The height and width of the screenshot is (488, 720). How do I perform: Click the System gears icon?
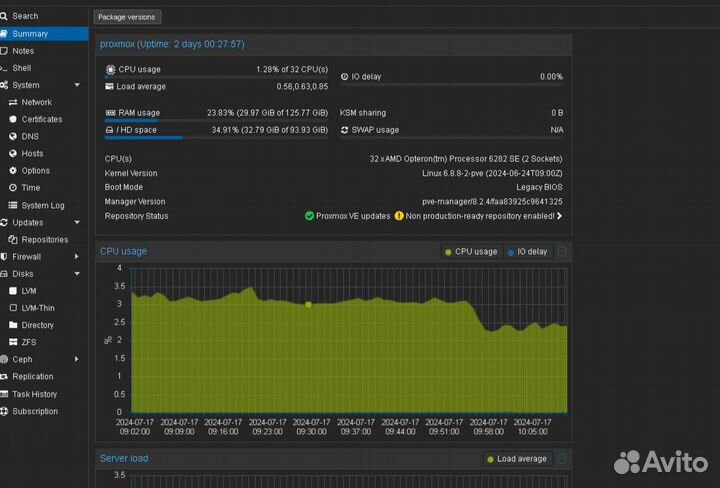pos(4,85)
